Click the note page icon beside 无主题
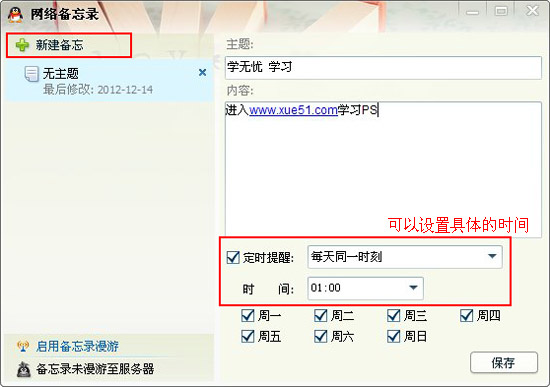The width and height of the screenshot is (550, 387). pyautogui.click(x=32, y=74)
